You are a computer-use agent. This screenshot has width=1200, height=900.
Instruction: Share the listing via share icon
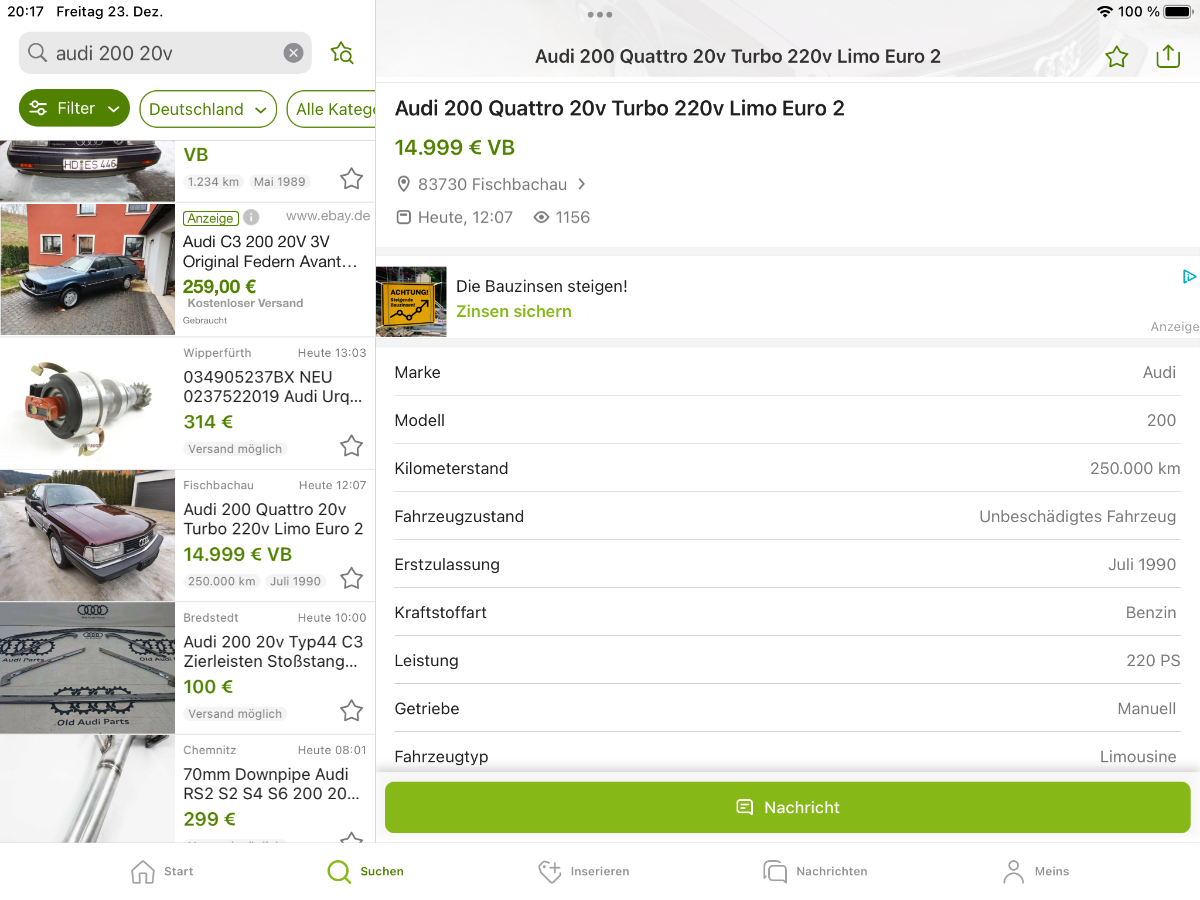click(1167, 57)
